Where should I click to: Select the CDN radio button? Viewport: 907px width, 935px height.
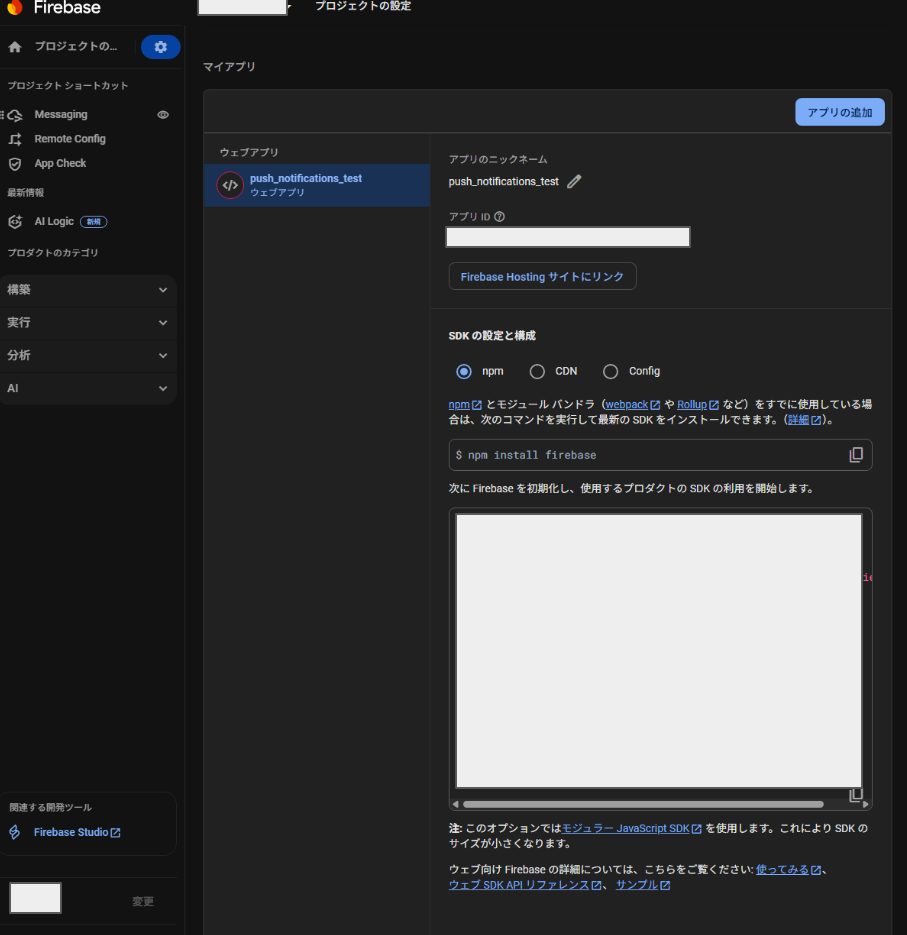coord(537,371)
